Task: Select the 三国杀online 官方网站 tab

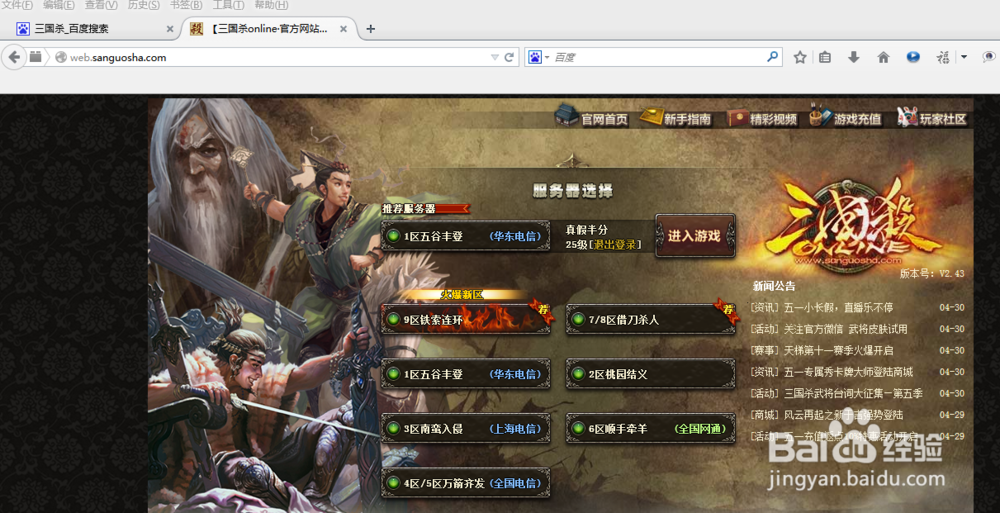Action: coord(268,29)
